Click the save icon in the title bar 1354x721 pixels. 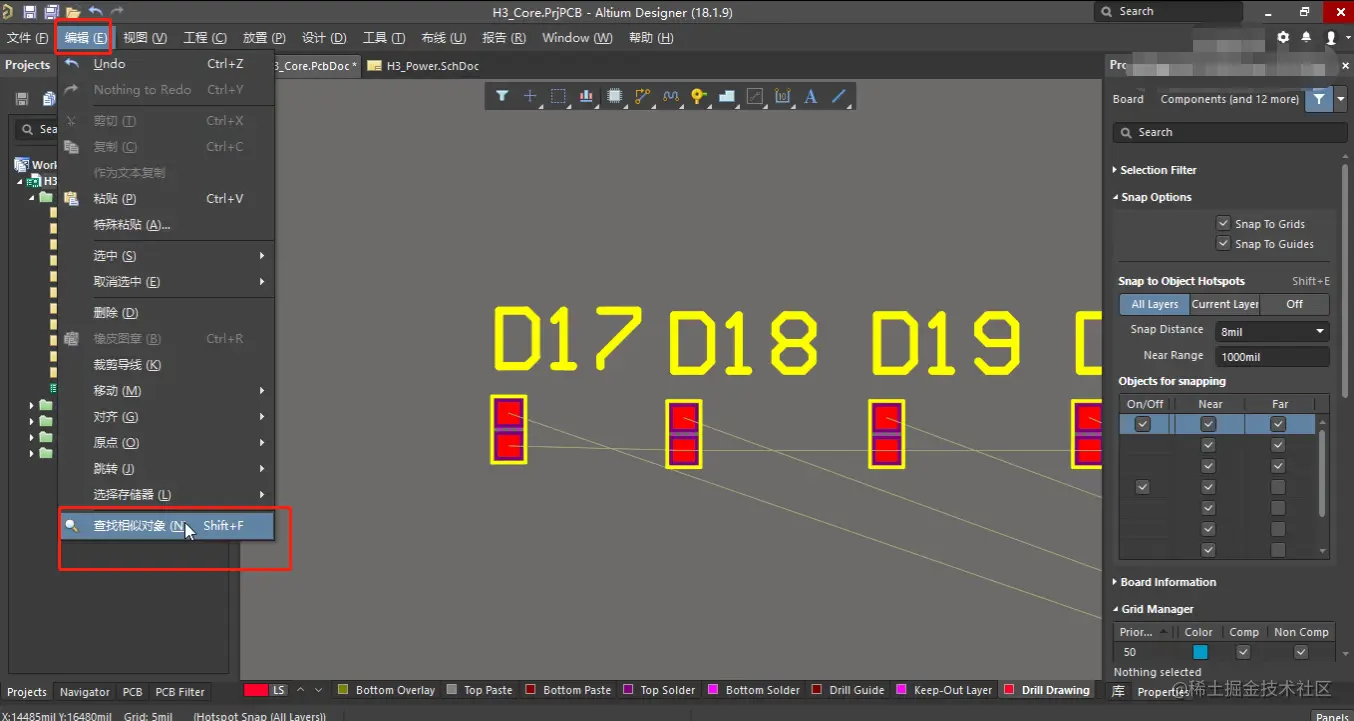[29, 12]
